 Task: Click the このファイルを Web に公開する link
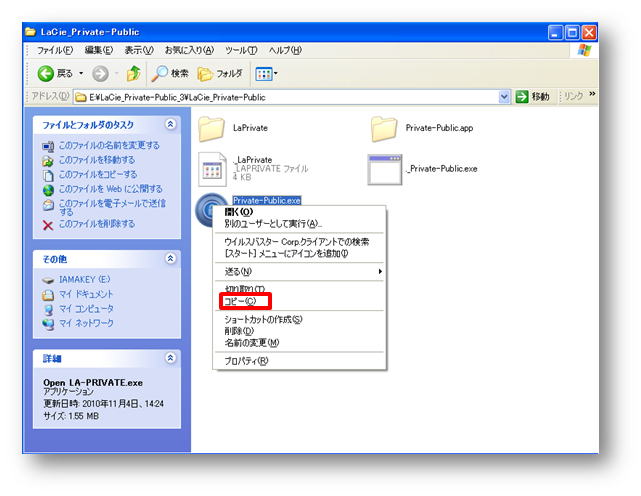[x=111, y=189]
